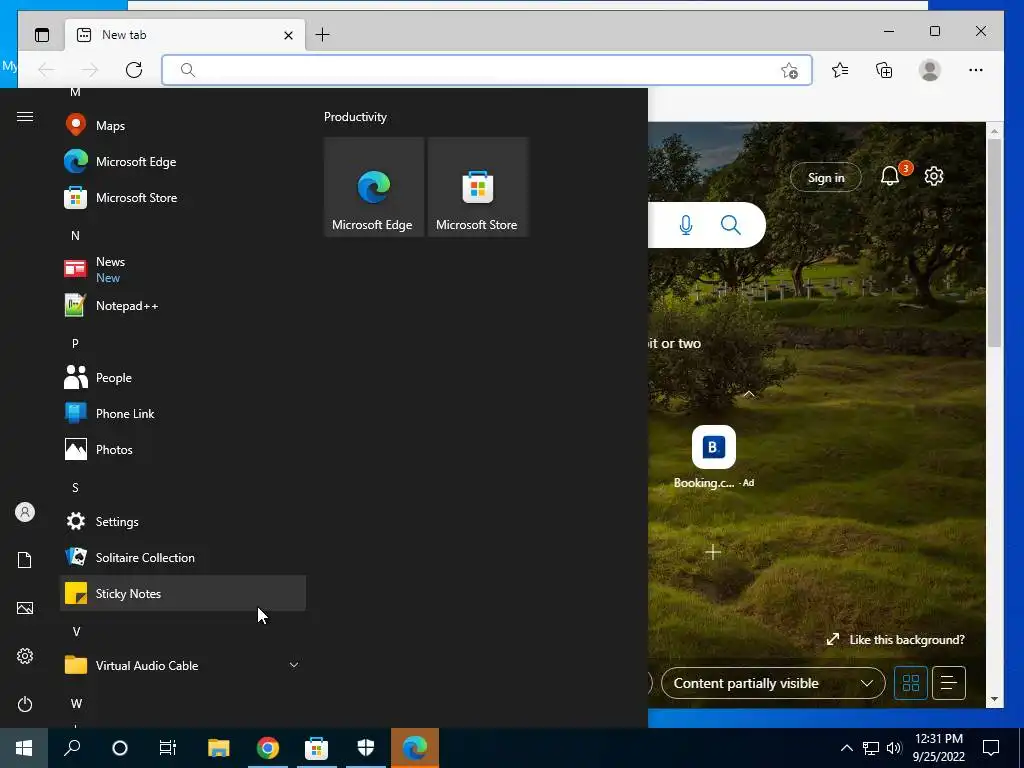Expand the Start menu hamburger button

click(x=25, y=117)
